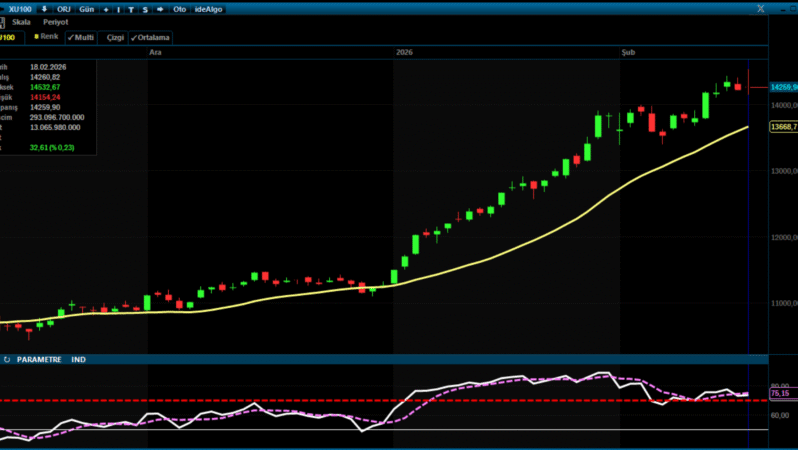
Task: Click the 'T' text icon in the toolbar
Action: coord(131,9)
